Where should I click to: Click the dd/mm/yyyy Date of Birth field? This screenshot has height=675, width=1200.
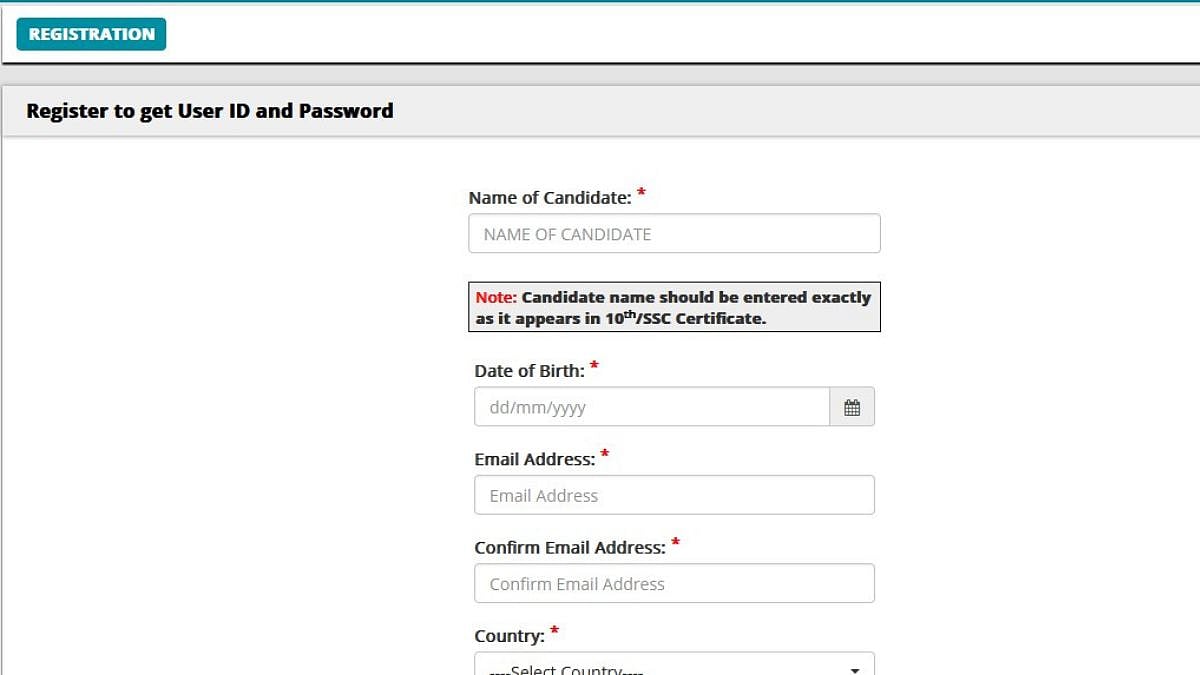650,406
